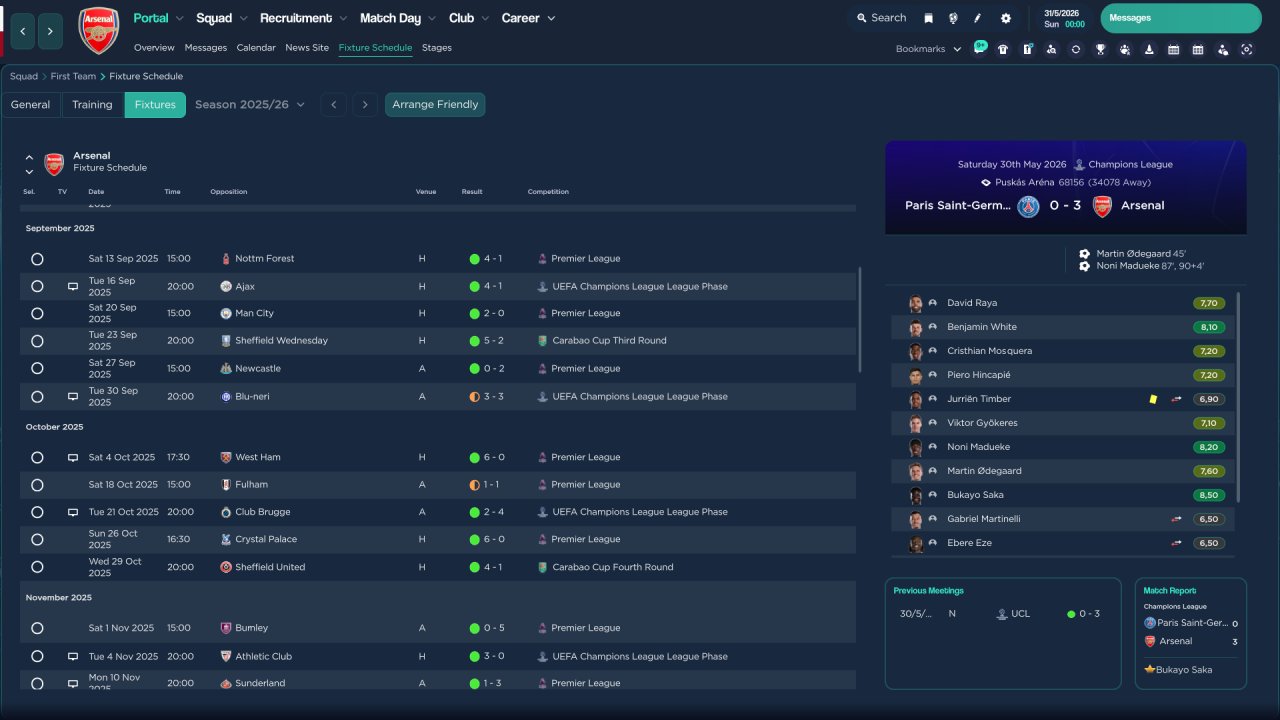Click the shirt icon in shortcuts bar

click(1003, 49)
